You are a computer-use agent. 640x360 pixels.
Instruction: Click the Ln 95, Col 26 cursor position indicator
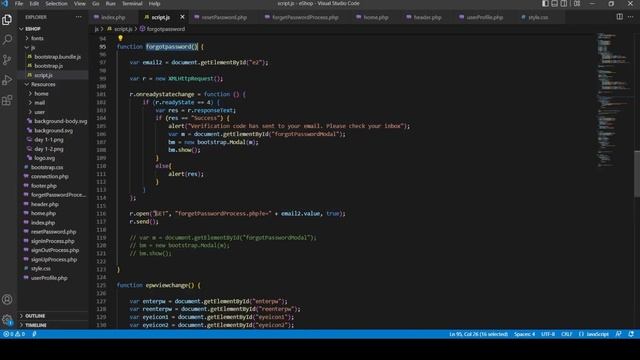478,334
